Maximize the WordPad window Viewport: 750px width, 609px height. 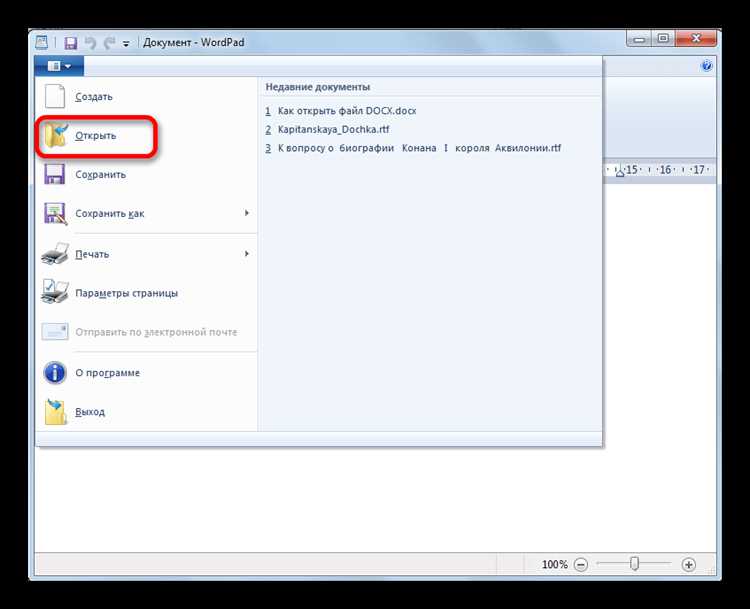[x=663, y=39]
